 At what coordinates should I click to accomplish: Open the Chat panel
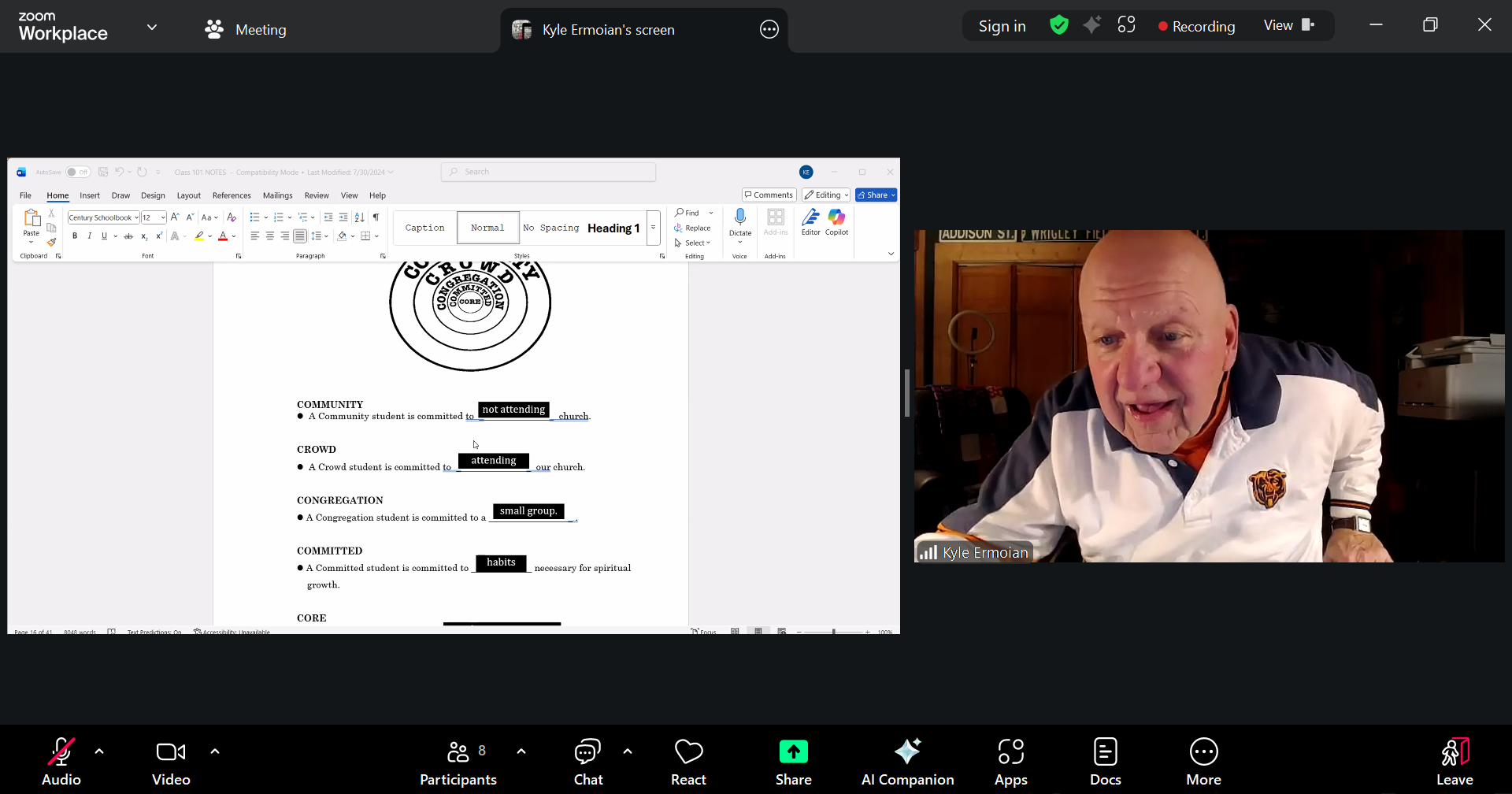click(x=587, y=762)
